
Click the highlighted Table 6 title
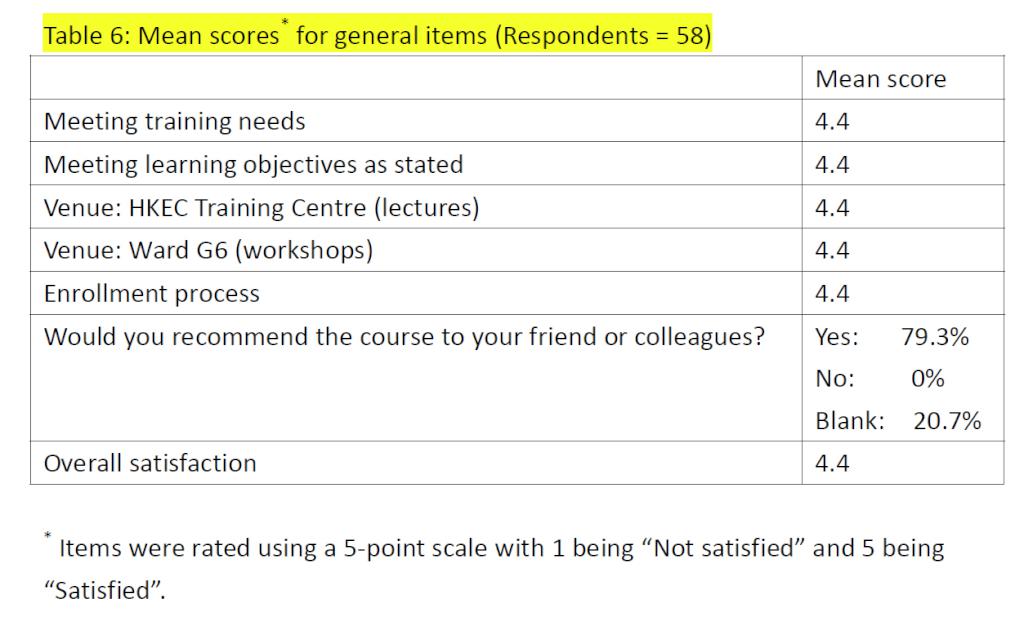[x=377, y=34]
